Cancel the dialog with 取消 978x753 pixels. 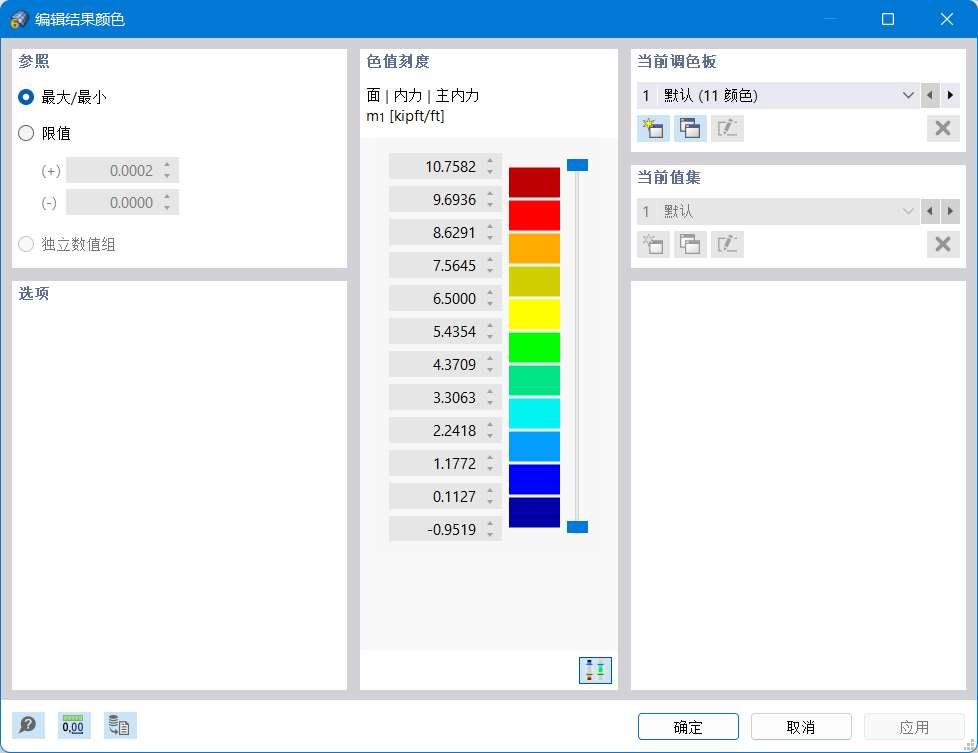click(x=800, y=727)
